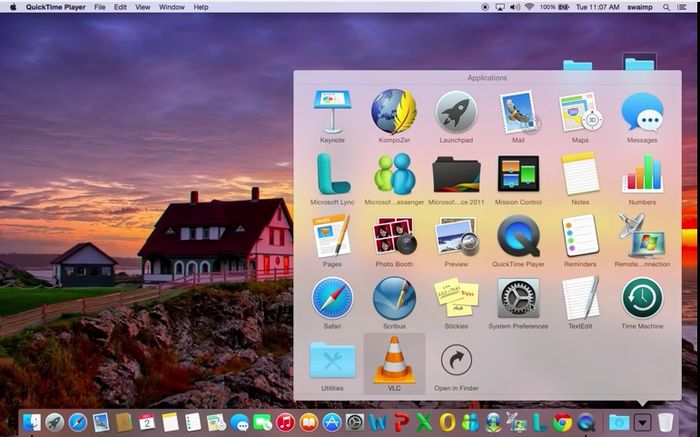Open Calendar in the Dock
The image size is (700, 437).
[147, 422]
